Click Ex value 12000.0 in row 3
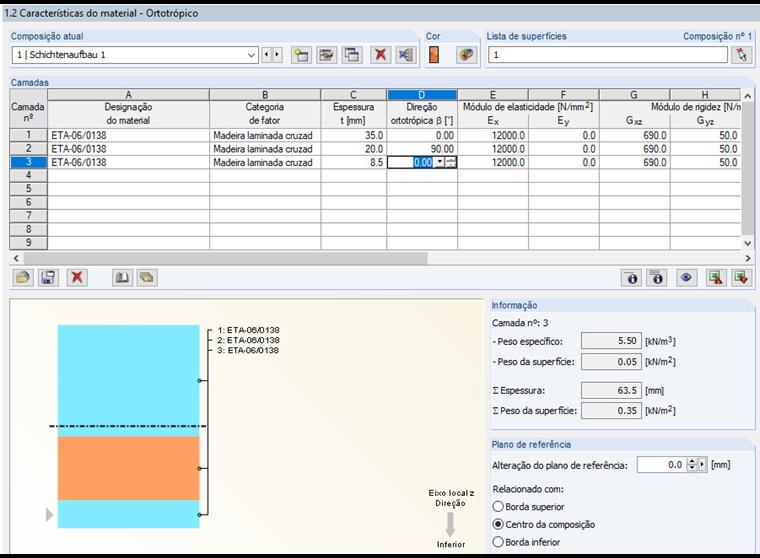The width and height of the screenshot is (760, 558). coord(493,162)
